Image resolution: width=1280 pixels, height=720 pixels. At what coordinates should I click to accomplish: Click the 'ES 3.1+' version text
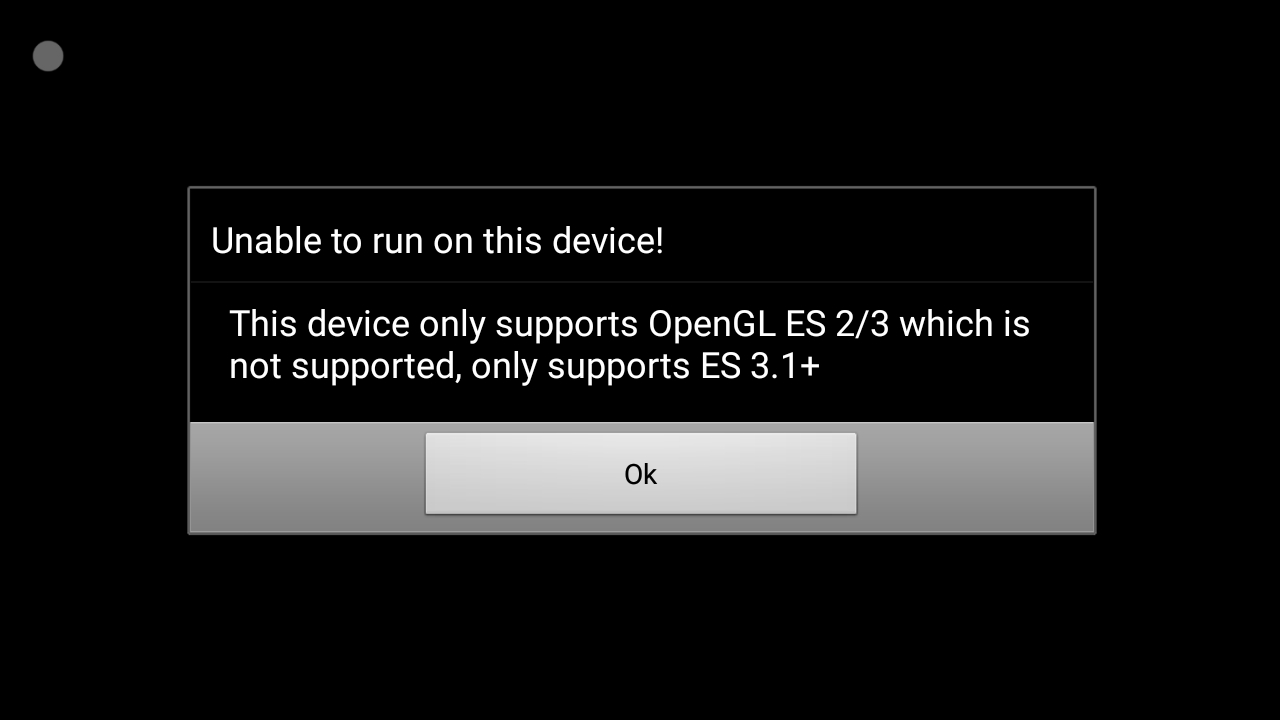(756, 367)
